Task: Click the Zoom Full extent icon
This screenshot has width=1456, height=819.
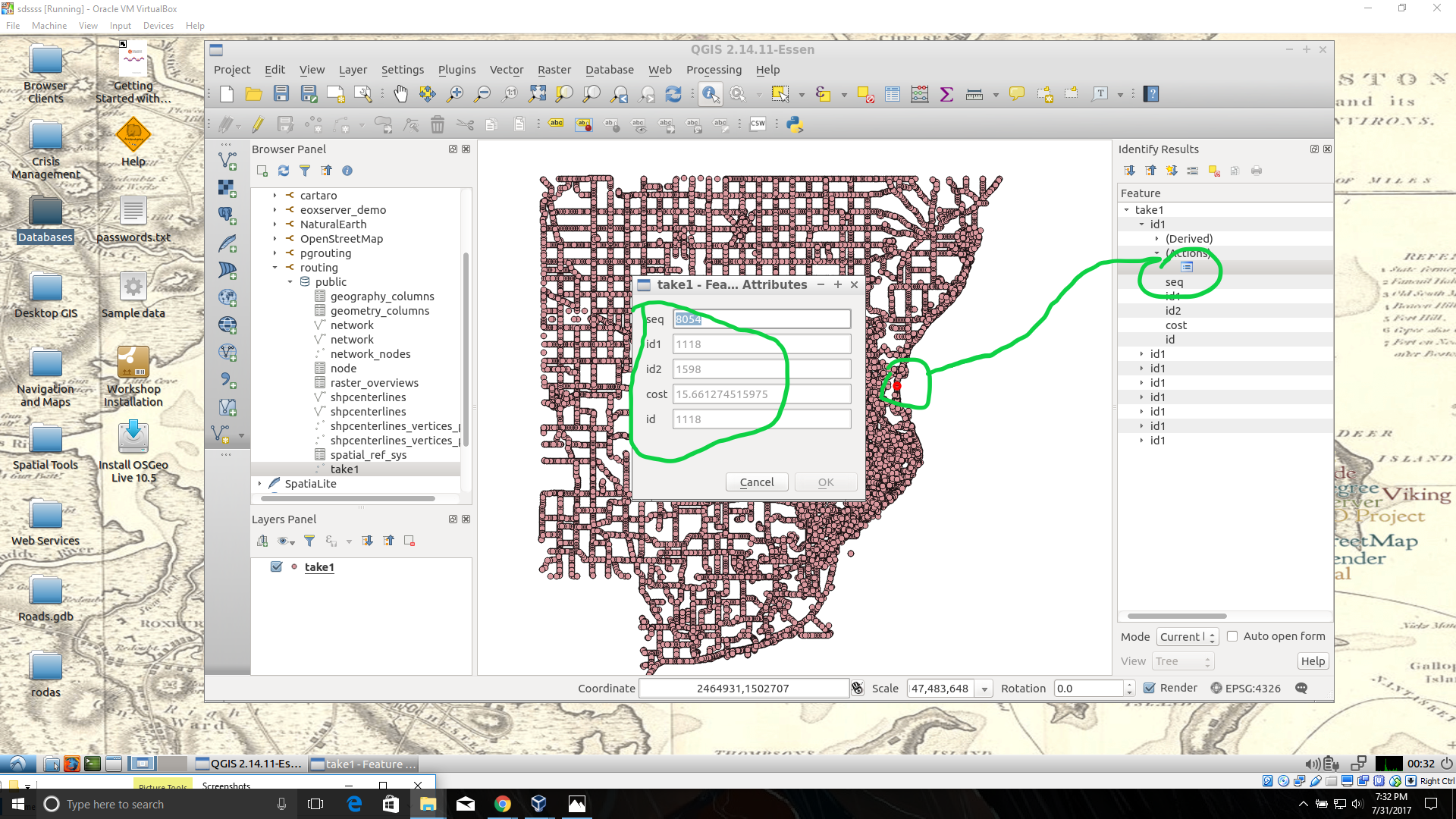Action: [537, 94]
